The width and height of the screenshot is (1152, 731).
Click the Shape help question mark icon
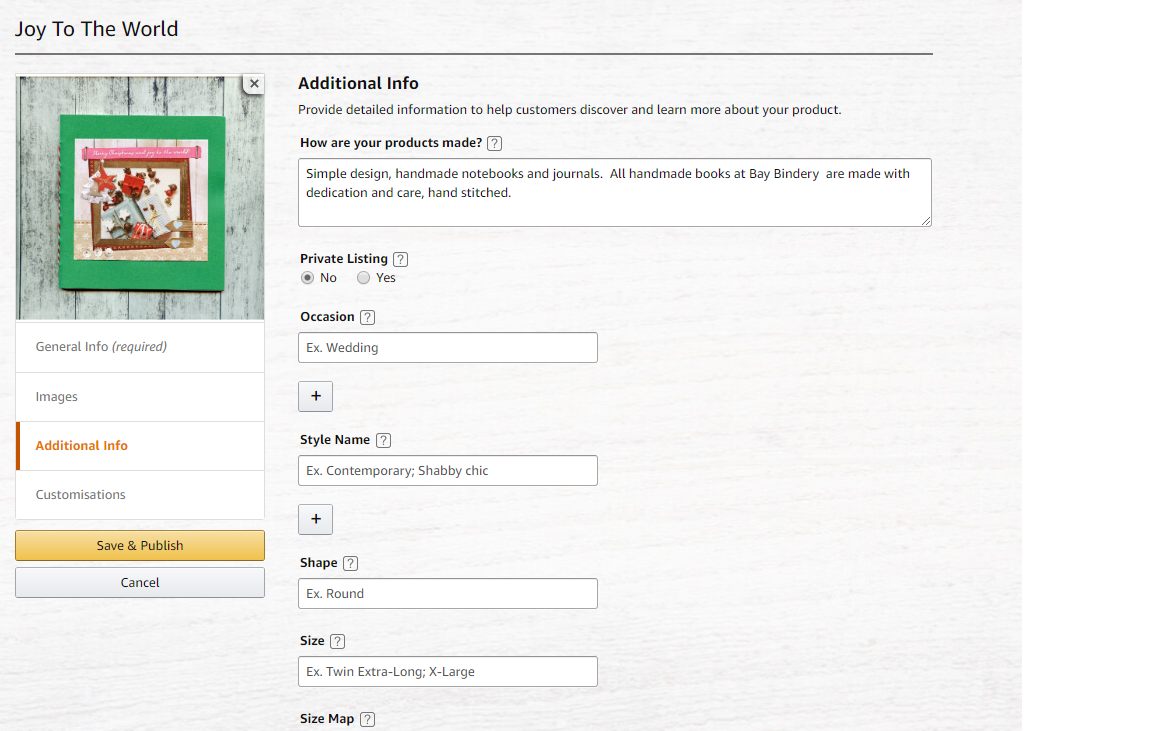(x=350, y=563)
